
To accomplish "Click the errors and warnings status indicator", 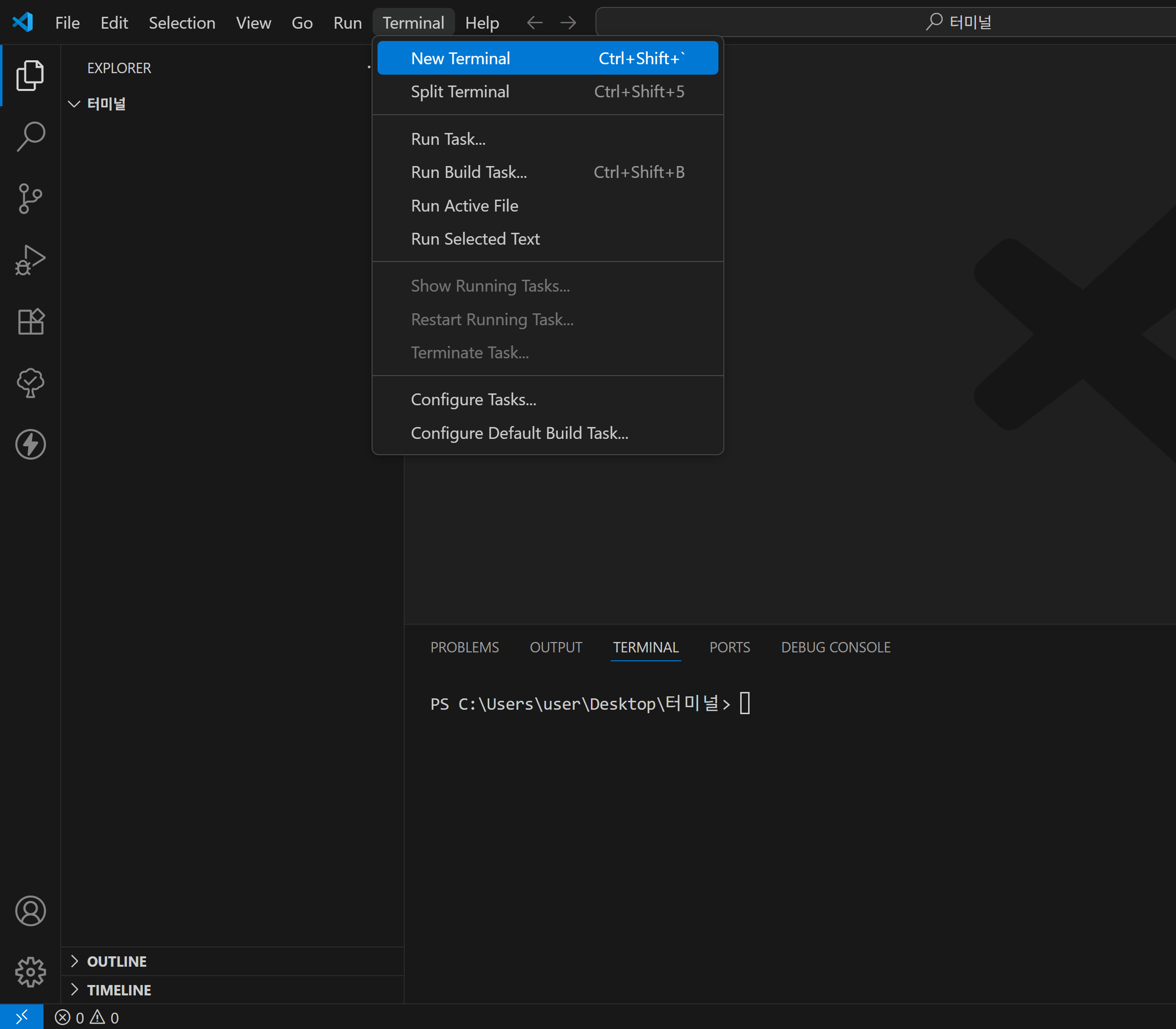I will click(x=87, y=1018).
